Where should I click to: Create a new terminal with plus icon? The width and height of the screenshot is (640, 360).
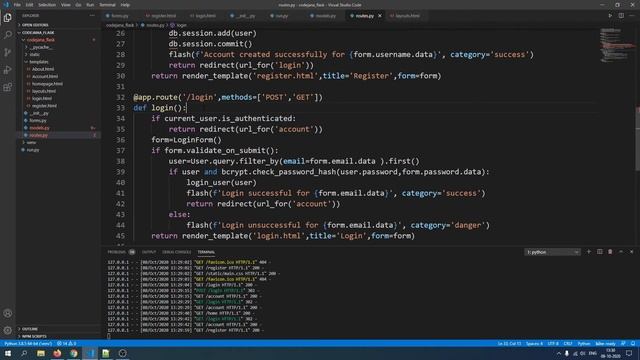coord(589,252)
